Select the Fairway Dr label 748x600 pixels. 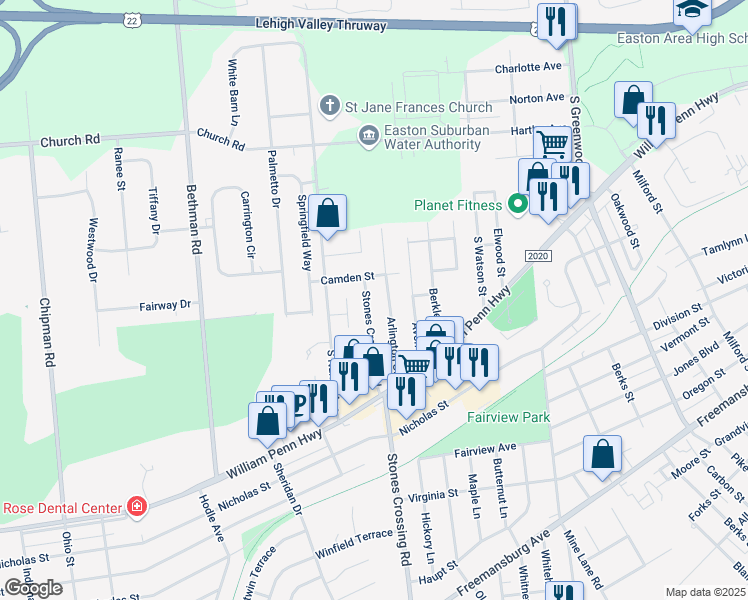[165, 305]
